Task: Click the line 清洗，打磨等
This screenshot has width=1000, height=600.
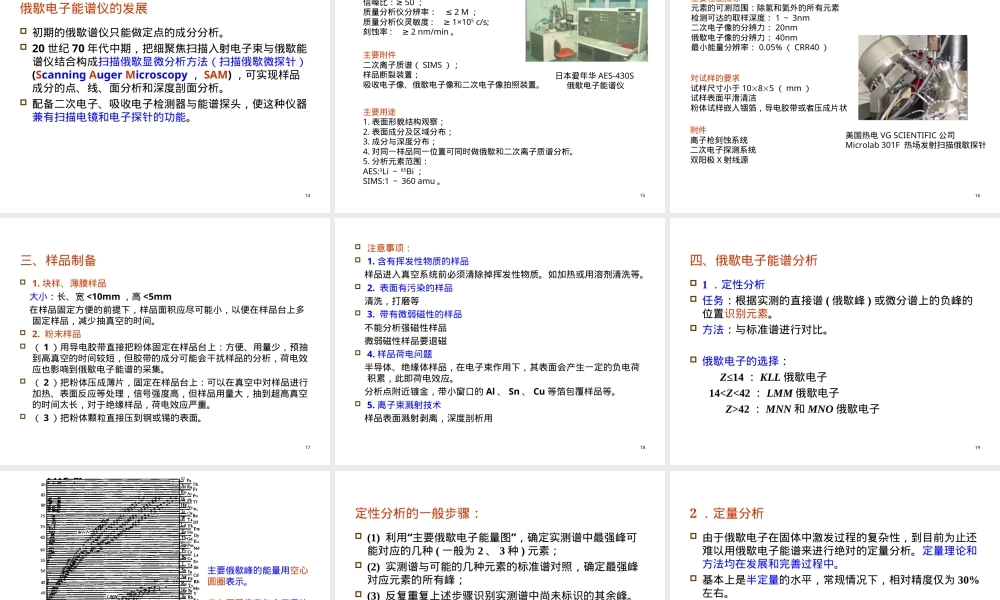Action: click(392, 301)
